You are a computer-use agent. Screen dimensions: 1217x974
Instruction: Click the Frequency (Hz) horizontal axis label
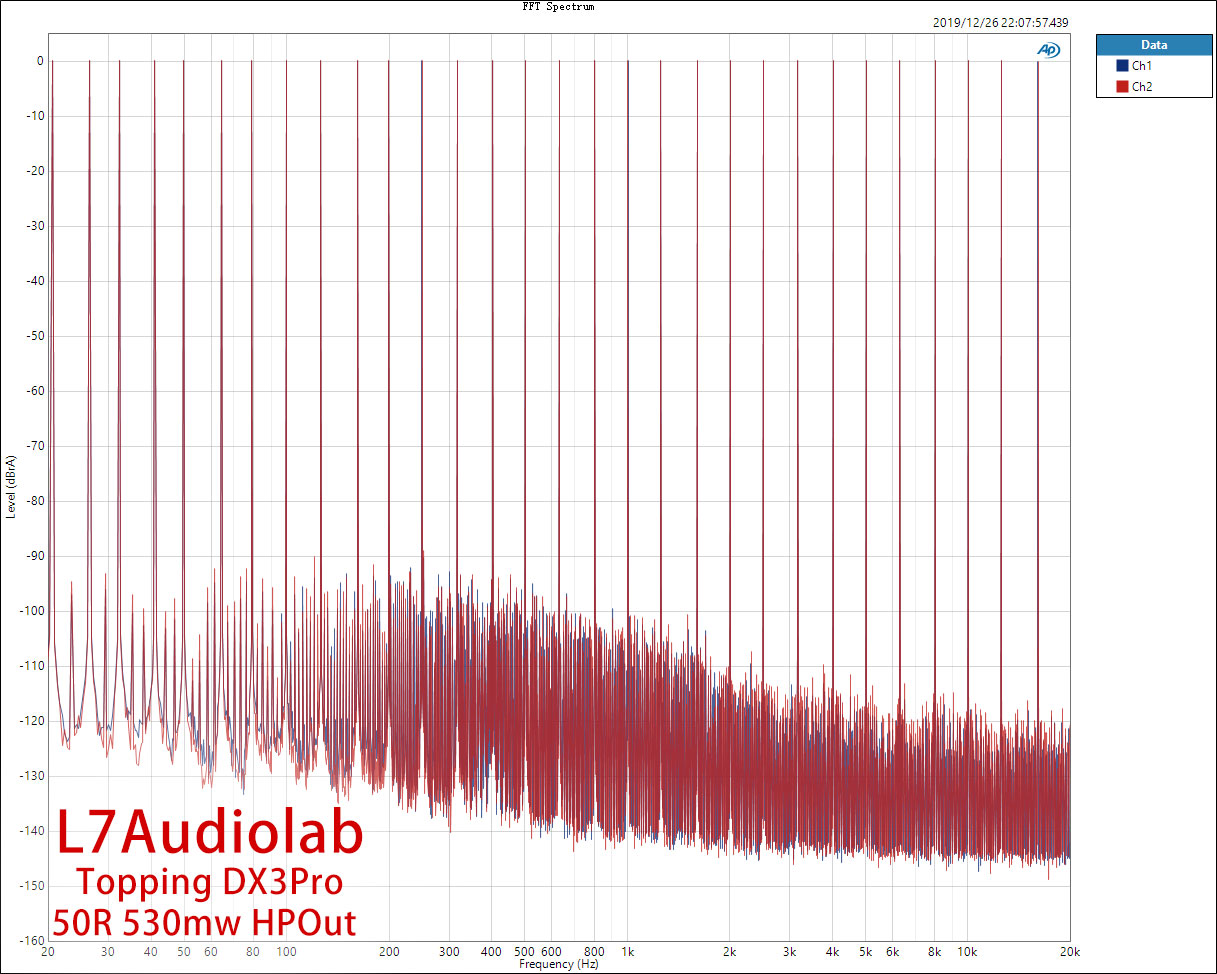coord(558,964)
